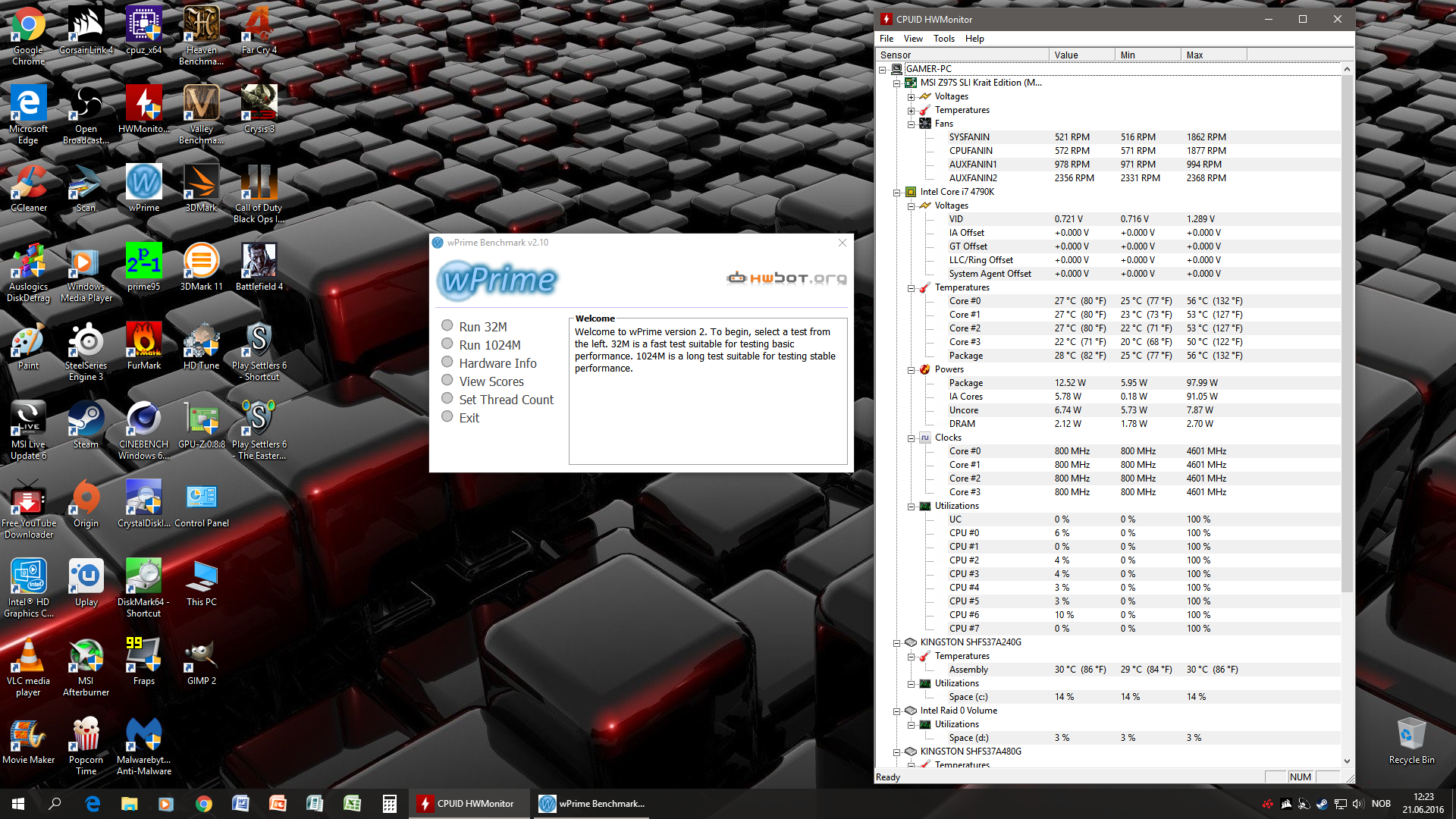1456x819 pixels.
Task: Open the wPrime desktop shortcut
Action: (143, 188)
